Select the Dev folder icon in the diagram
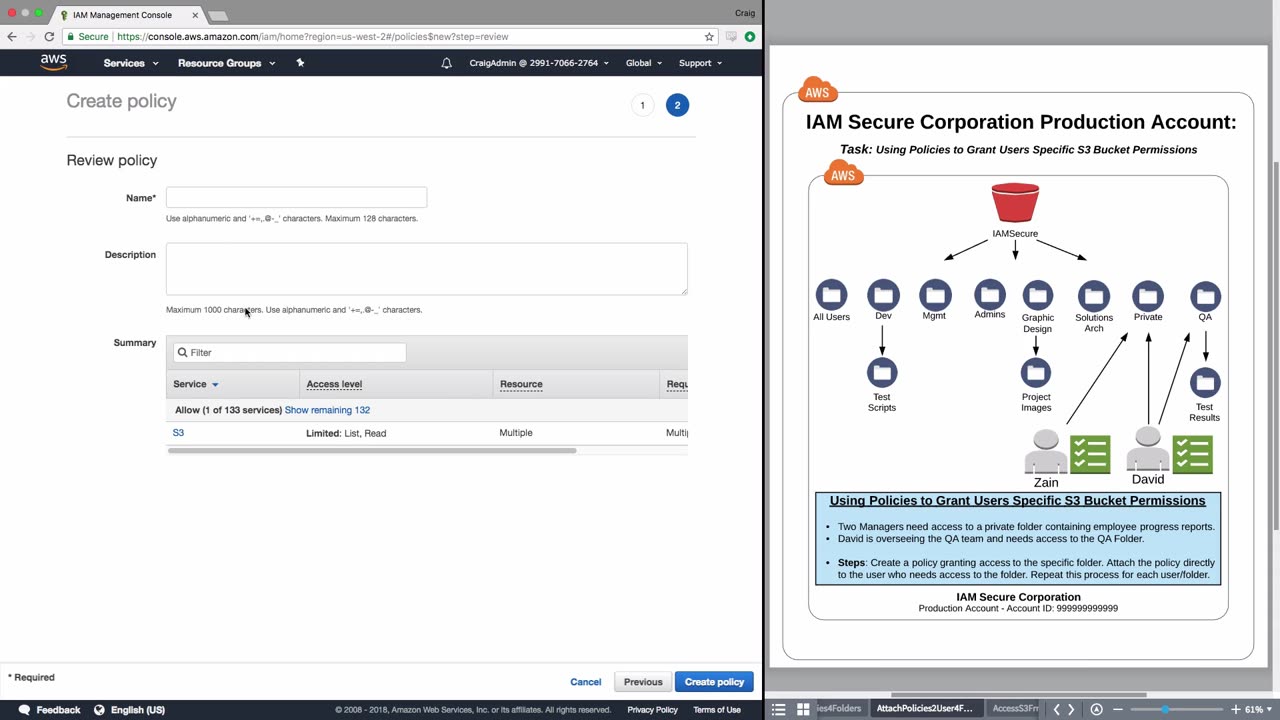Screen dimensions: 1280x720 pos(883,296)
